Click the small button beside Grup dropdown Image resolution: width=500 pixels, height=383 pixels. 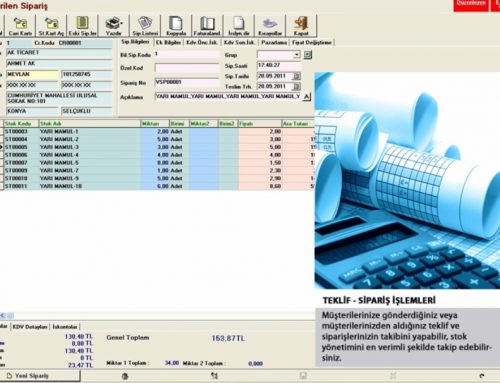click(x=308, y=54)
